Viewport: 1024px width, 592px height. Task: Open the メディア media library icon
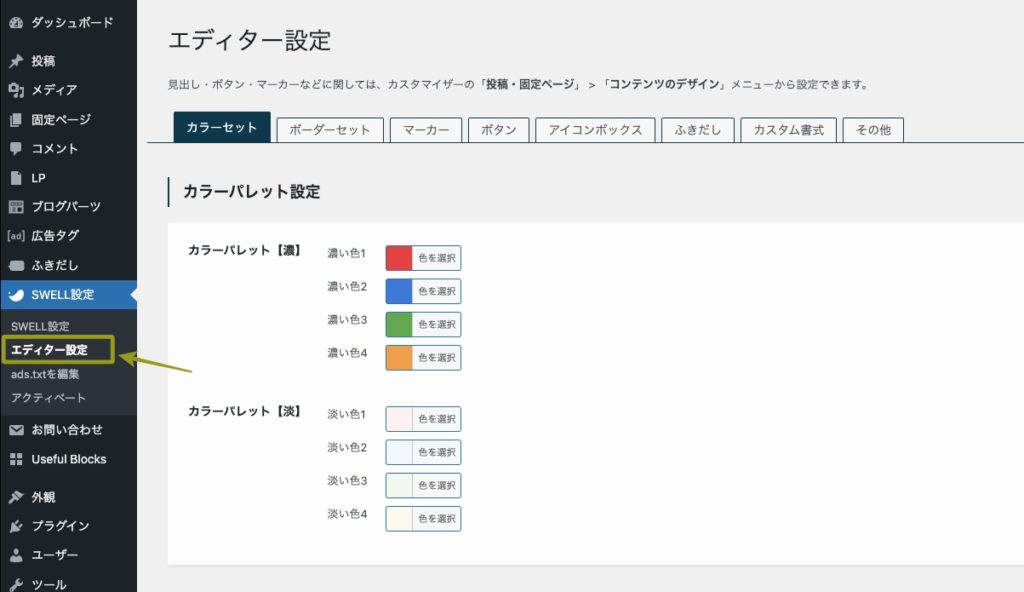tap(15, 88)
